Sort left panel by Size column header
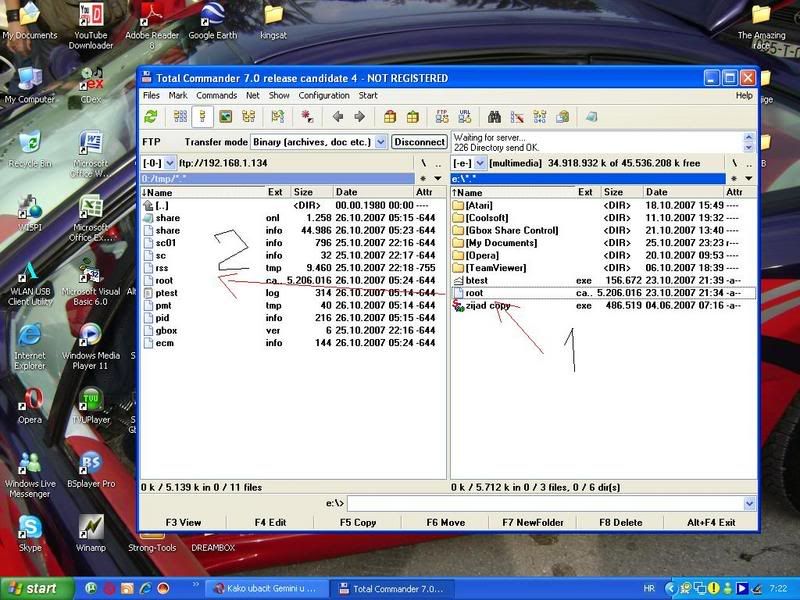The height and width of the screenshot is (600, 800). [x=311, y=192]
